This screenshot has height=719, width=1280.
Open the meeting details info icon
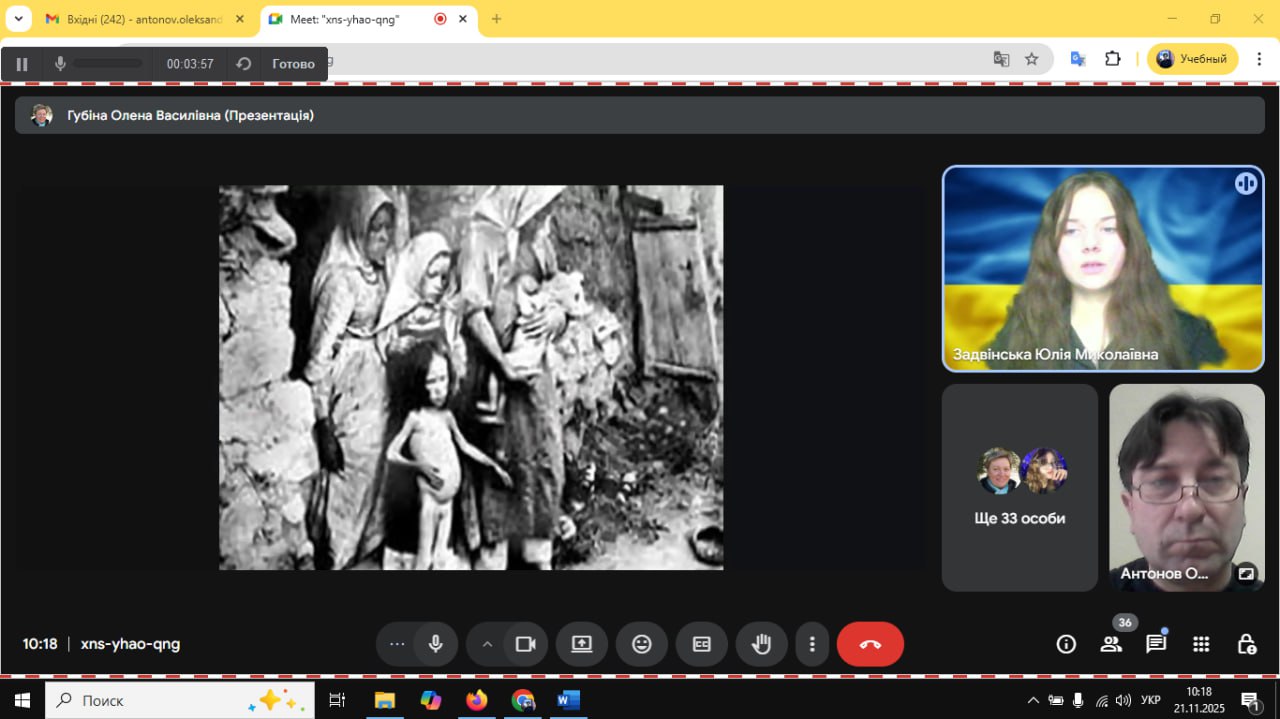(x=1066, y=644)
